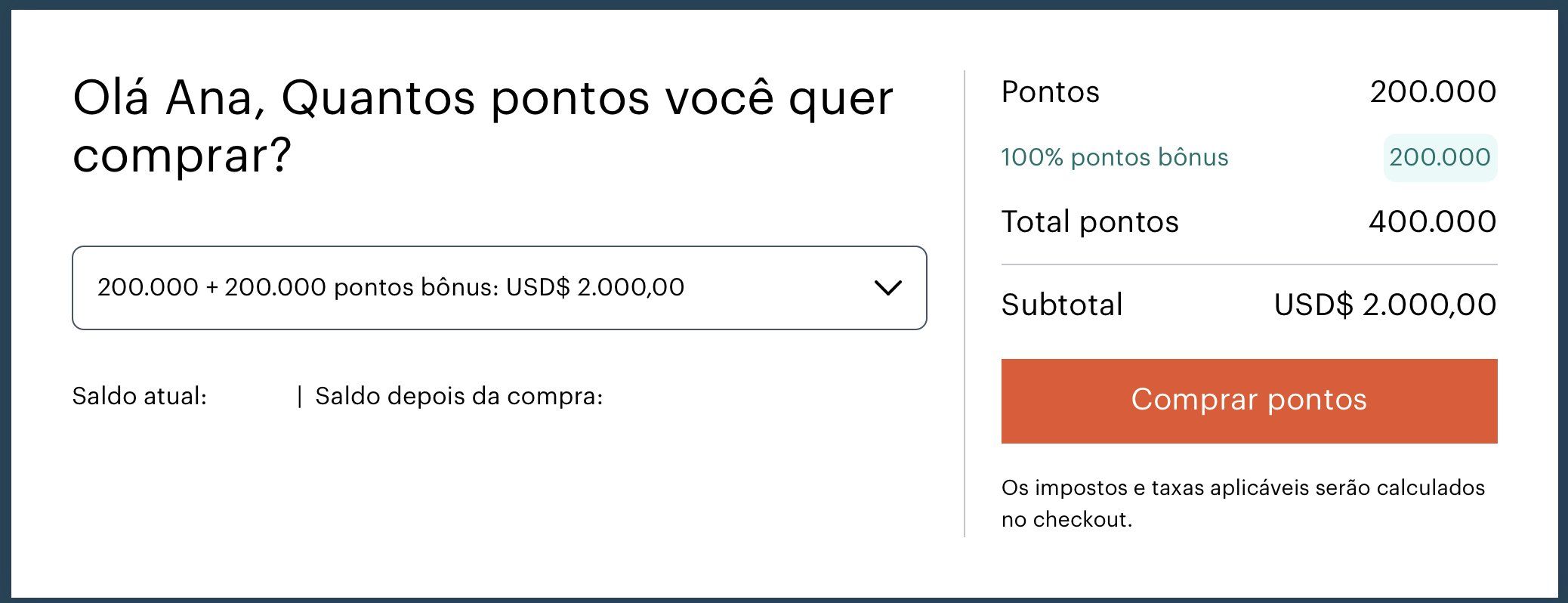The height and width of the screenshot is (603, 1568).
Task: Open the points quantity dropdown
Action: pos(499,288)
